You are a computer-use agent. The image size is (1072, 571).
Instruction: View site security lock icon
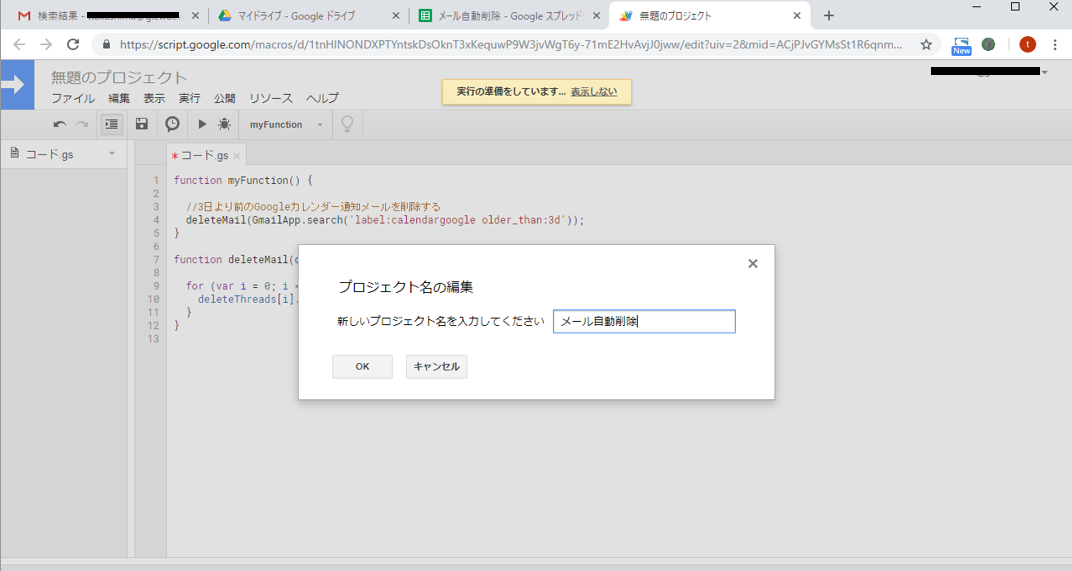click(x=106, y=44)
